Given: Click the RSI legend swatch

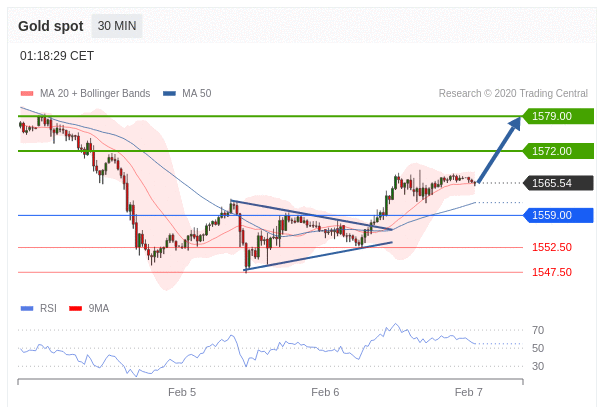Looking at the screenshot, I should pyautogui.click(x=27, y=309).
